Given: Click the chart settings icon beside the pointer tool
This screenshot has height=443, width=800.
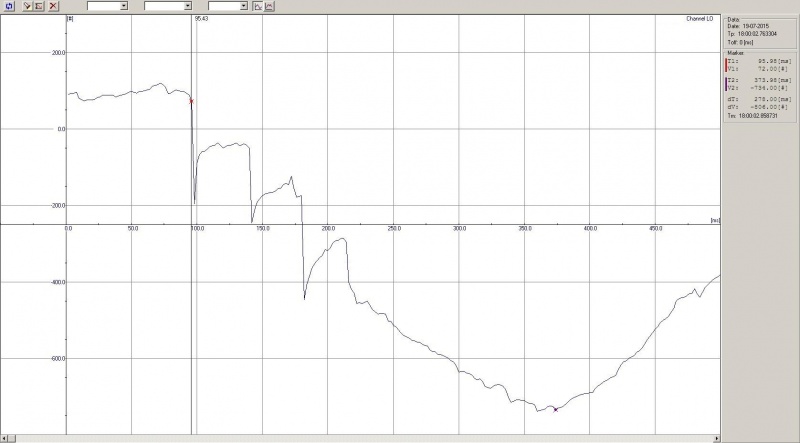Looking at the screenshot, I should click(x=39, y=6).
